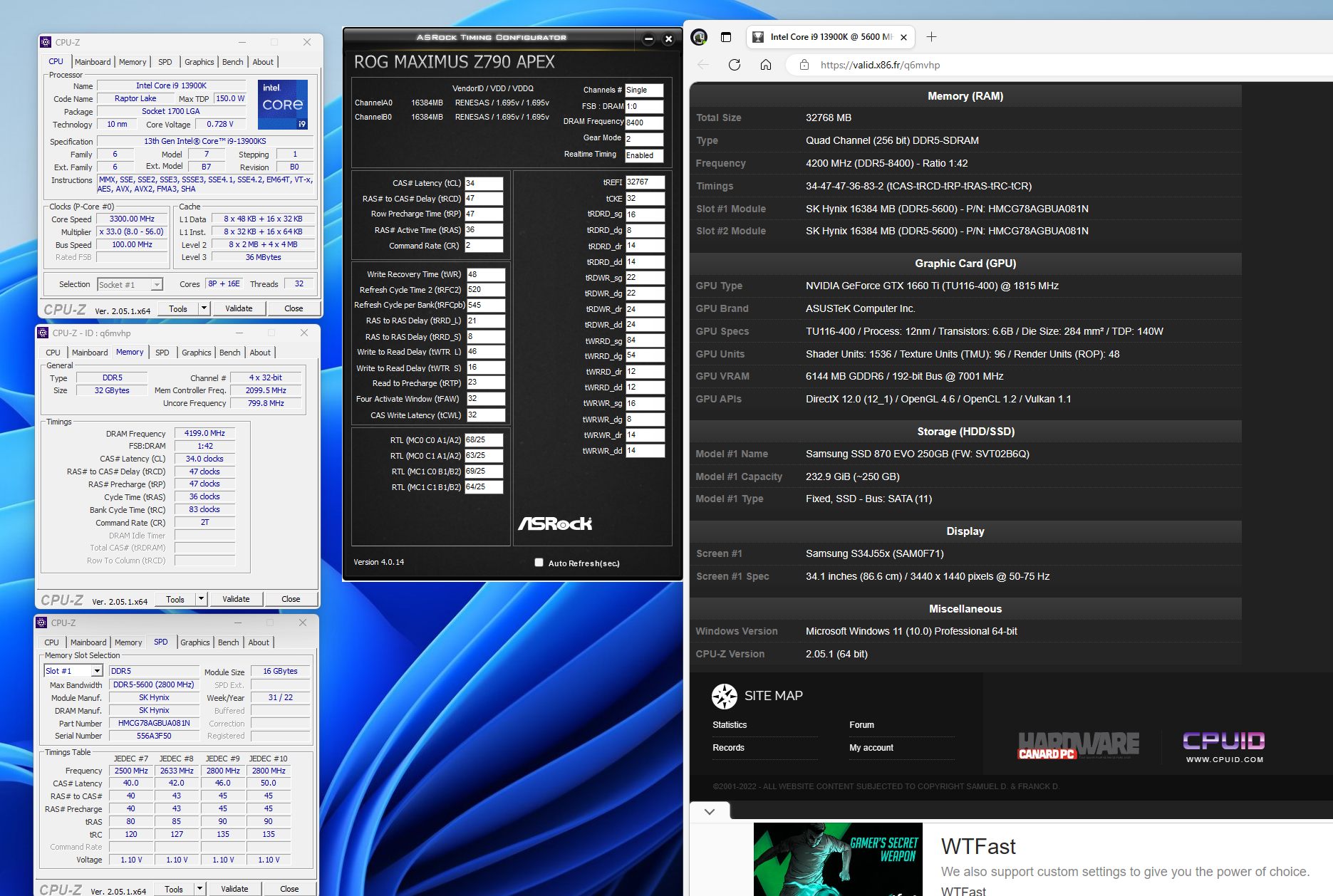Click the Command Rate (CR) field in Timing Configurator

point(484,246)
